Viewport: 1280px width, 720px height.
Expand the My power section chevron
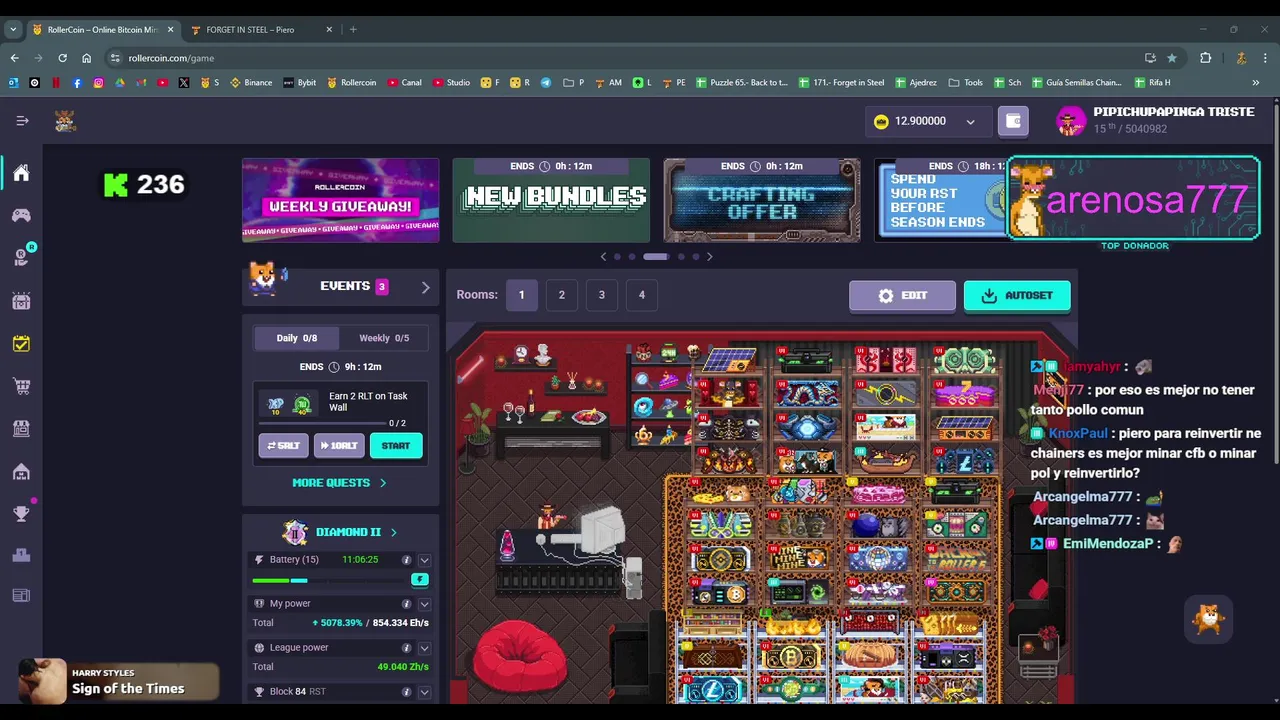pos(424,604)
